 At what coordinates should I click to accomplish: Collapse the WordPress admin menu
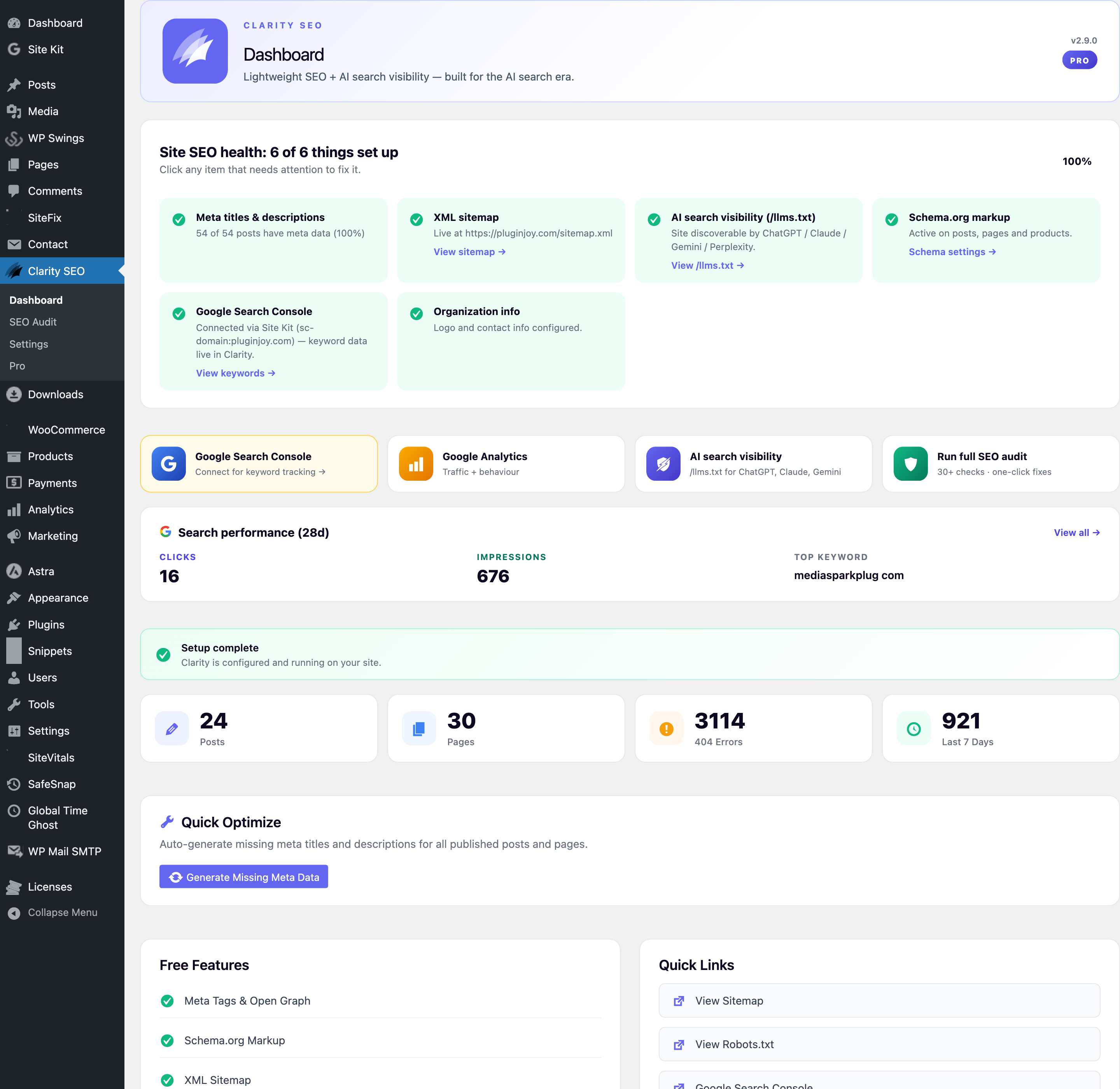click(62, 913)
